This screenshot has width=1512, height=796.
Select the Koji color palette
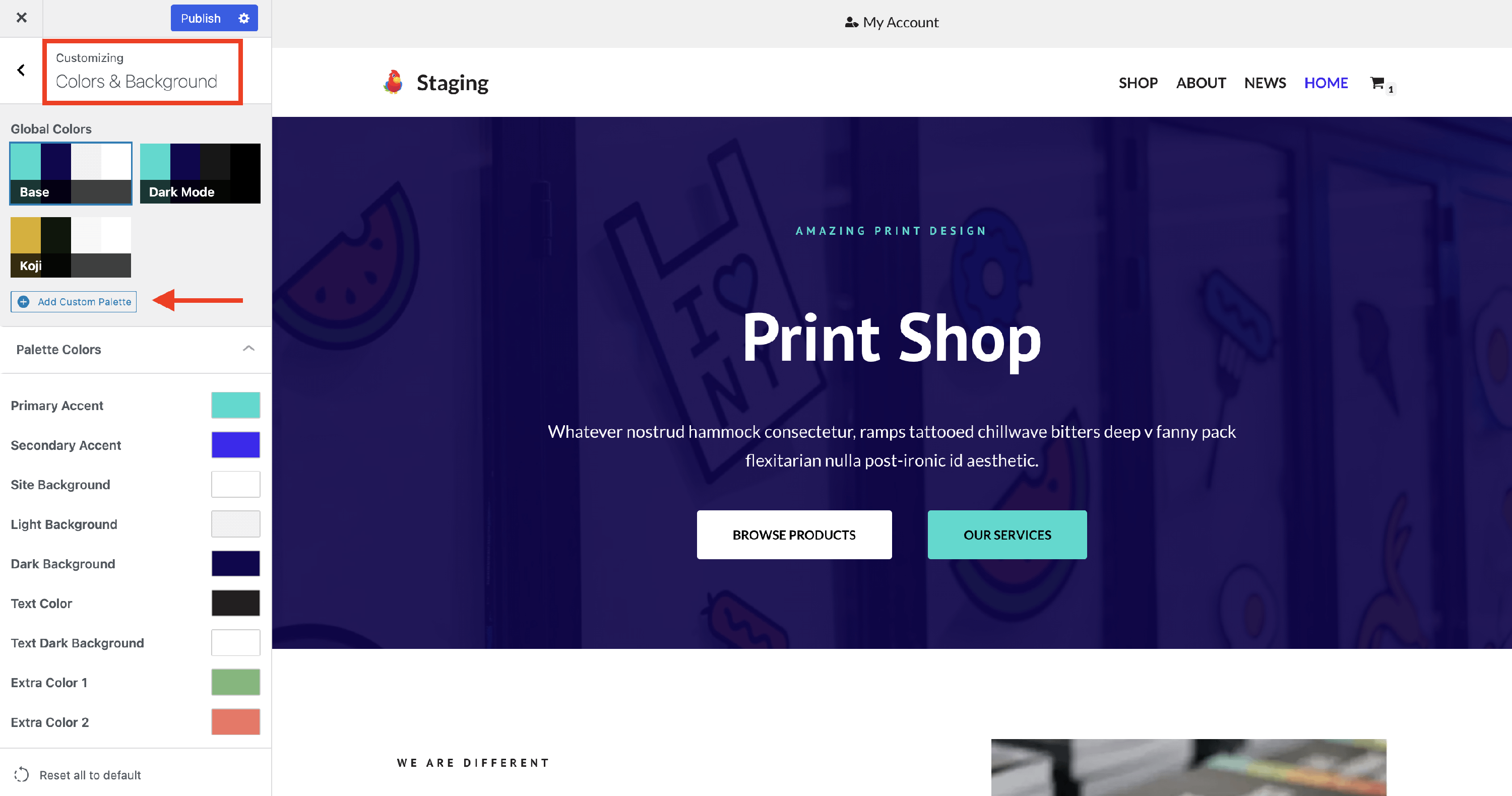pyautogui.click(x=71, y=247)
